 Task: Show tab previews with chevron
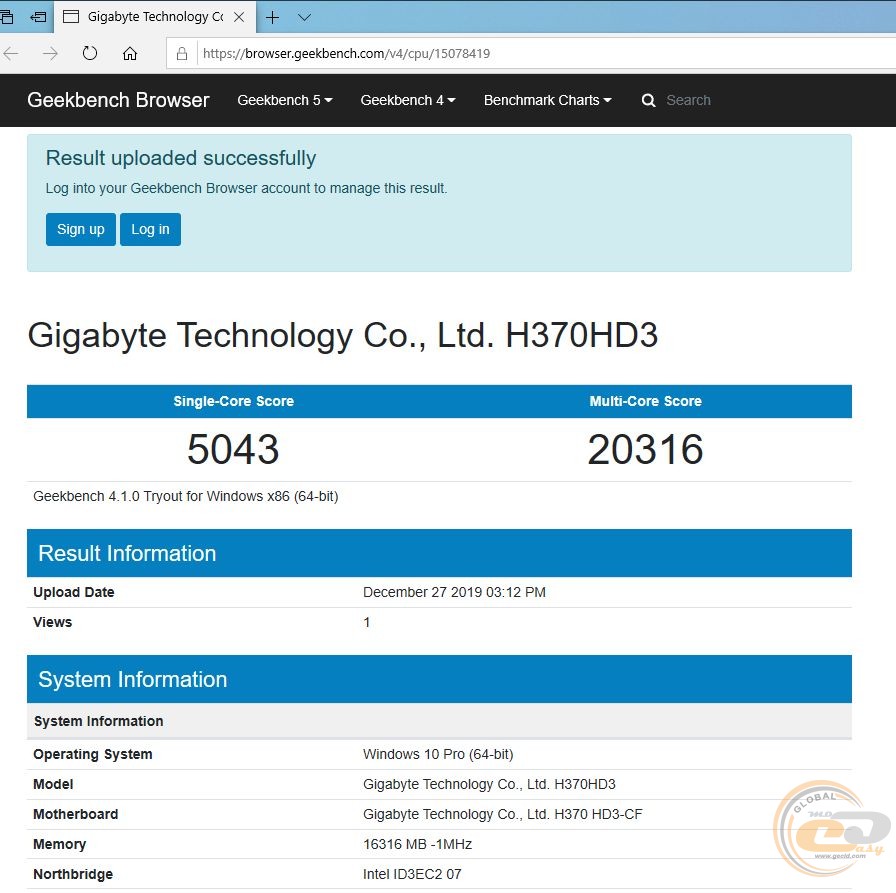pyautogui.click(x=305, y=17)
